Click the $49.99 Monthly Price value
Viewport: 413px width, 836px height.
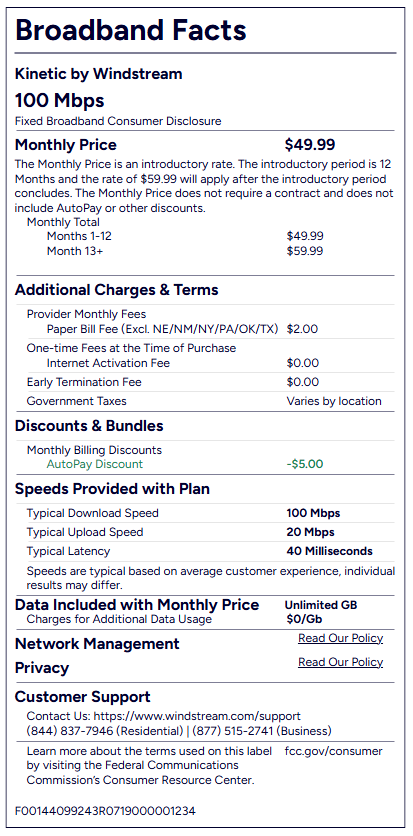click(310, 144)
